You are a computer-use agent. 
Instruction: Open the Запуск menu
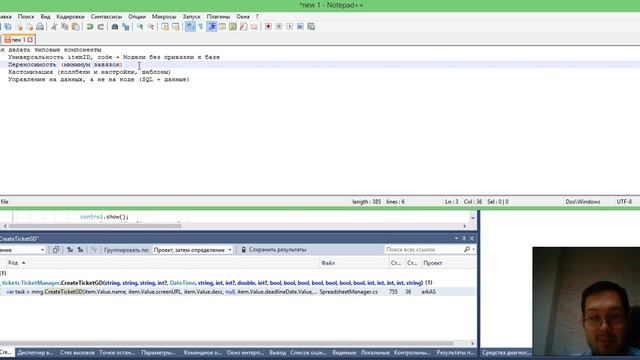pyautogui.click(x=191, y=17)
